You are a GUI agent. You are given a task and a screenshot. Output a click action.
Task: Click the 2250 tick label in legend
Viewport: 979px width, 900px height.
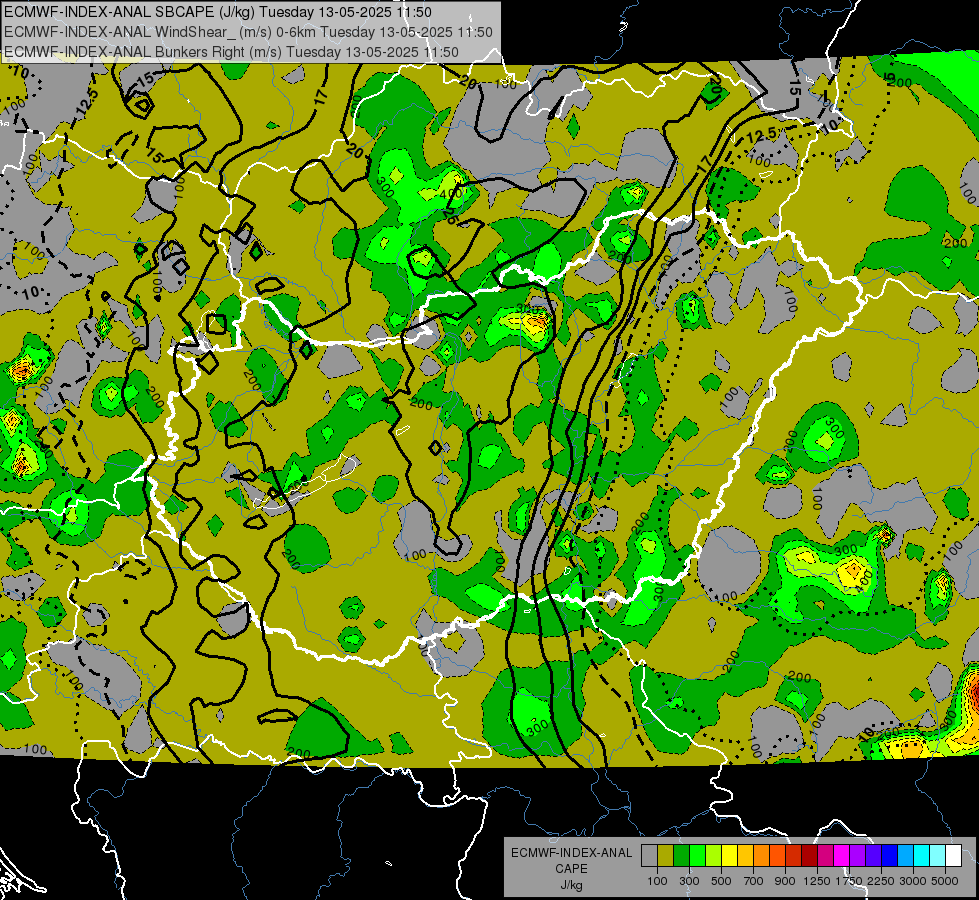tap(881, 881)
